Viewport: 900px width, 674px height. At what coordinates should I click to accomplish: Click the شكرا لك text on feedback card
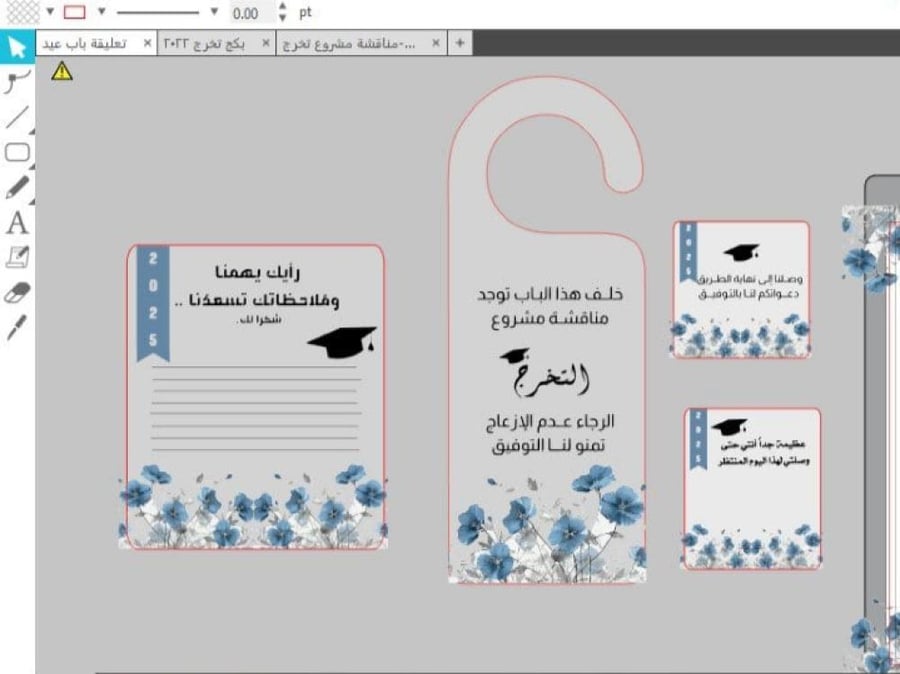(259, 320)
